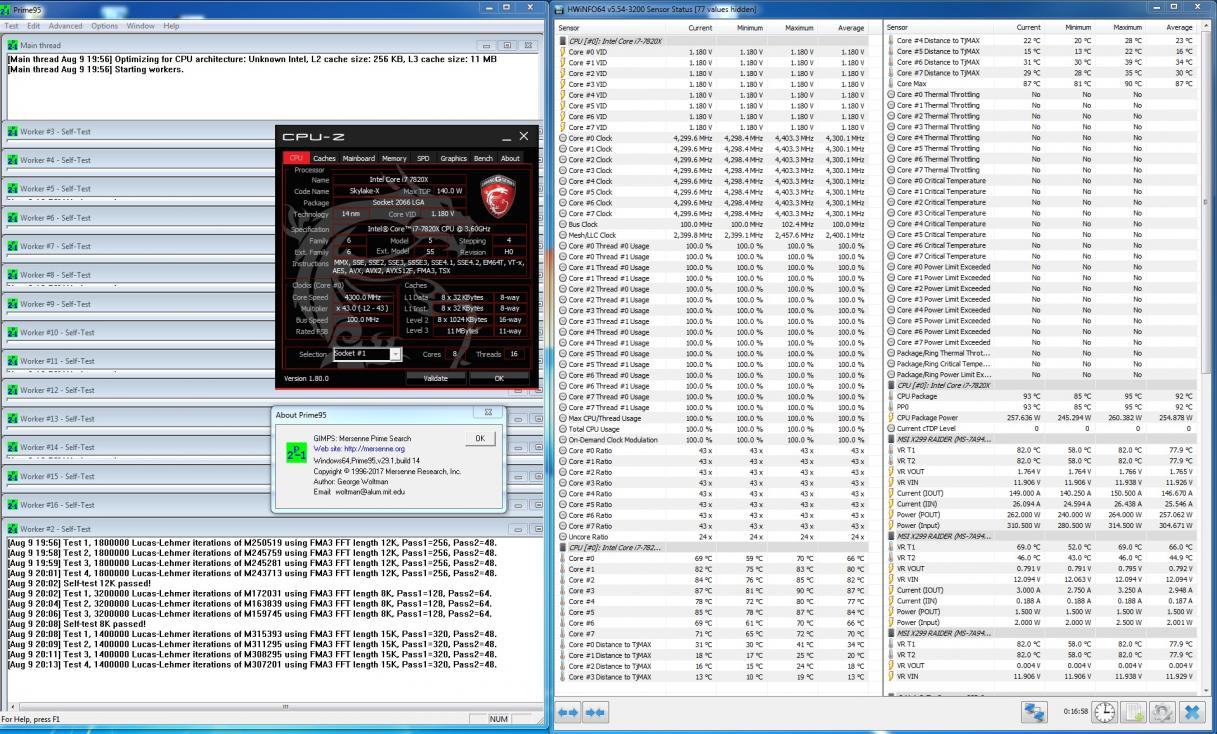This screenshot has height=734, width=1217.
Task: Switch to the Mainboard tab in CPU-Z
Action: (359, 158)
